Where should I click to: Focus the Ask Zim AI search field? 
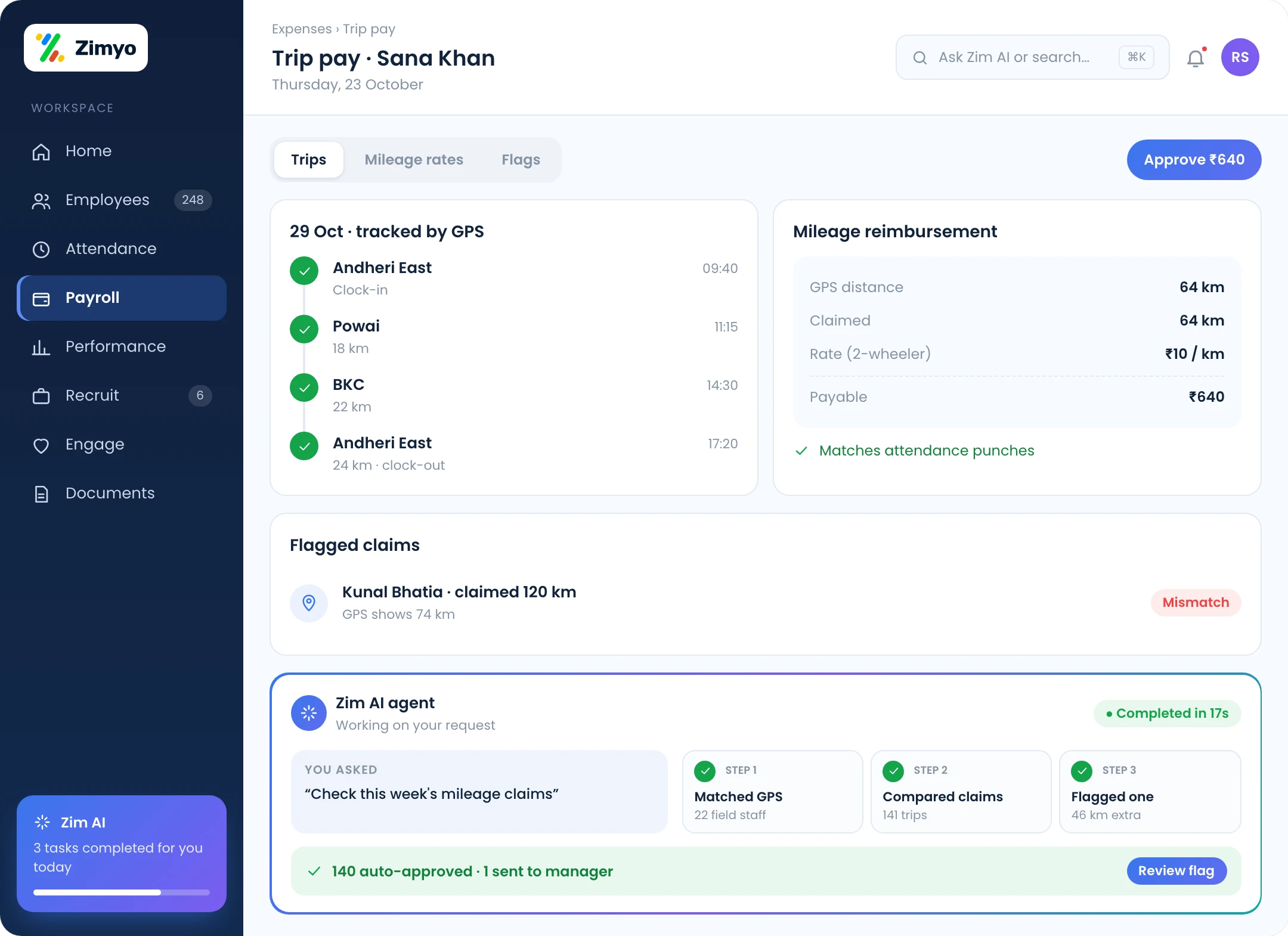(1032, 57)
